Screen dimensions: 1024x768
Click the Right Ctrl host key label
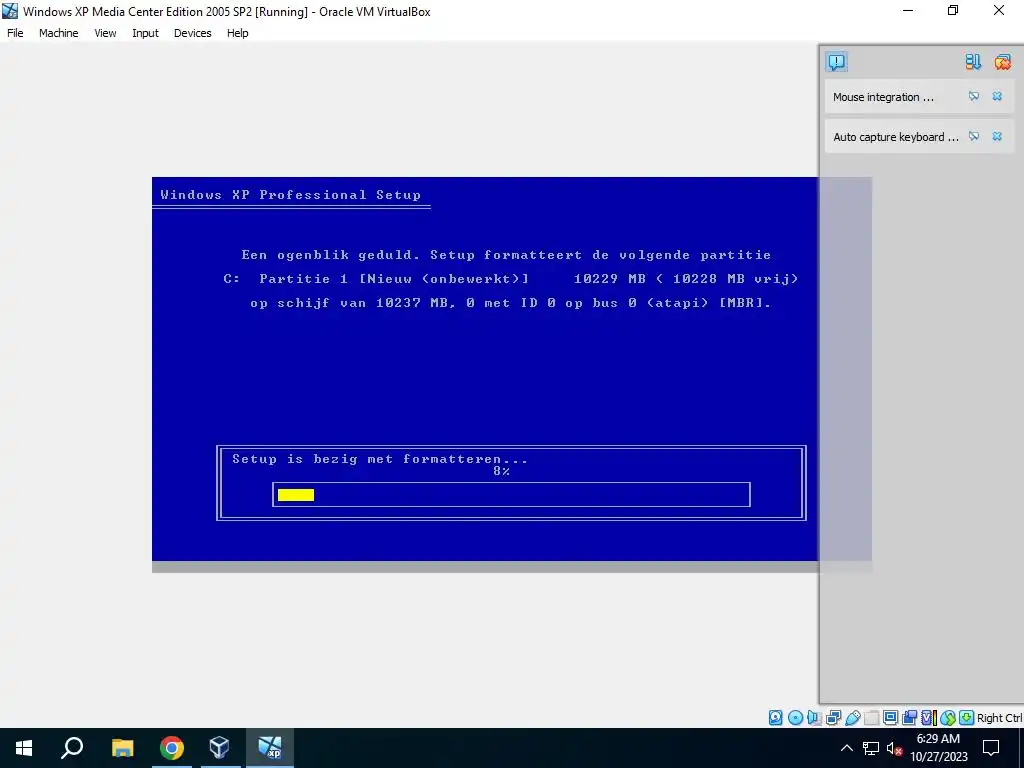999,718
